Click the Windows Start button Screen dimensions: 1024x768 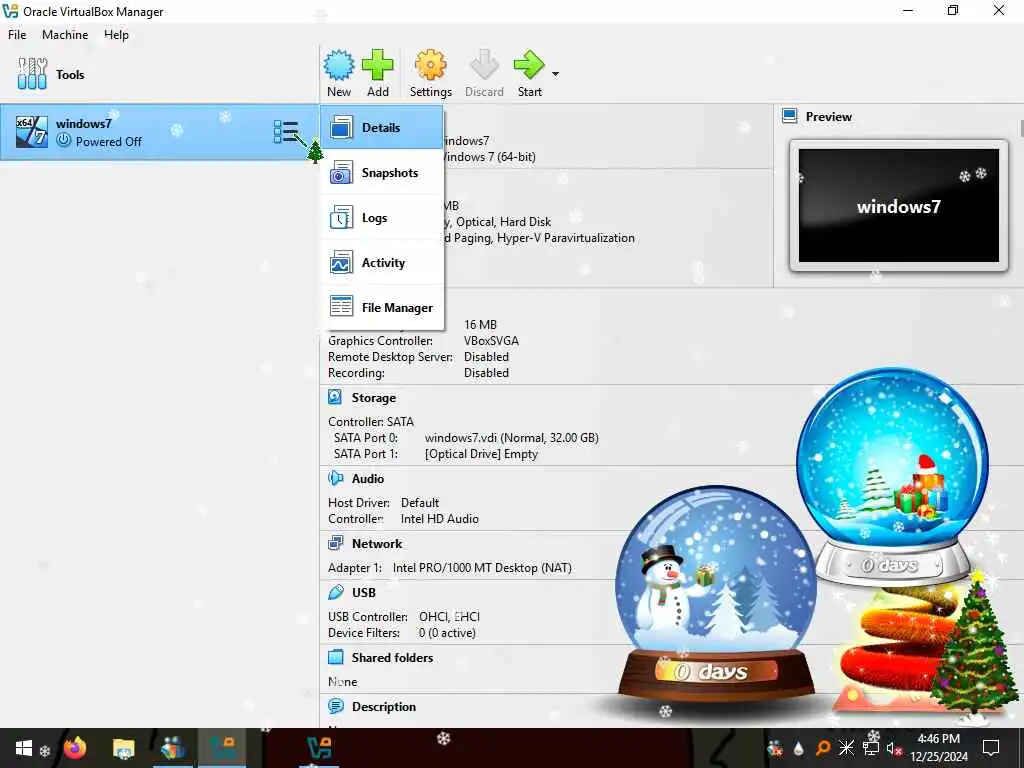click(24, 748)
